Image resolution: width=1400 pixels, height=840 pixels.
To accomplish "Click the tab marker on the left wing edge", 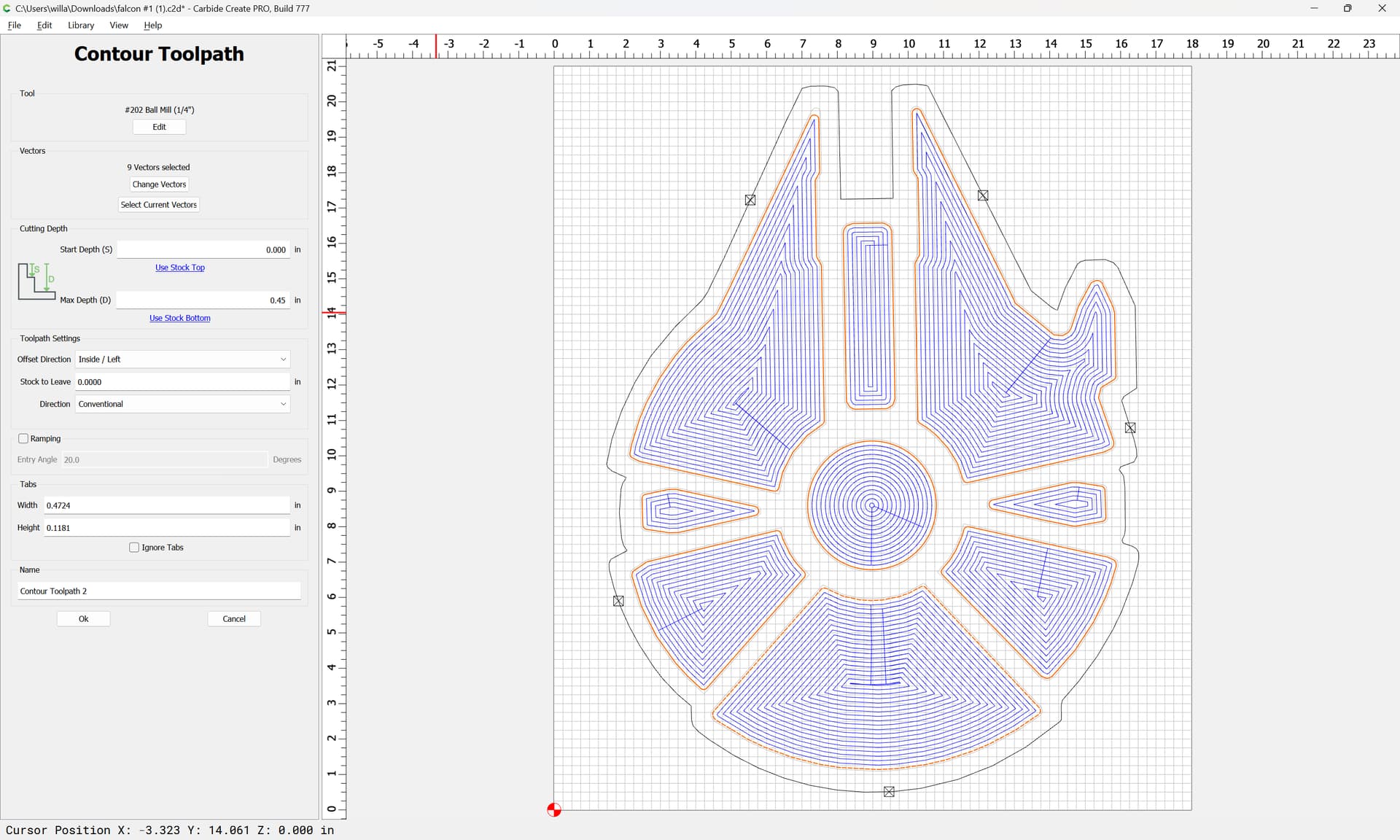I will [x=750, y=200].
